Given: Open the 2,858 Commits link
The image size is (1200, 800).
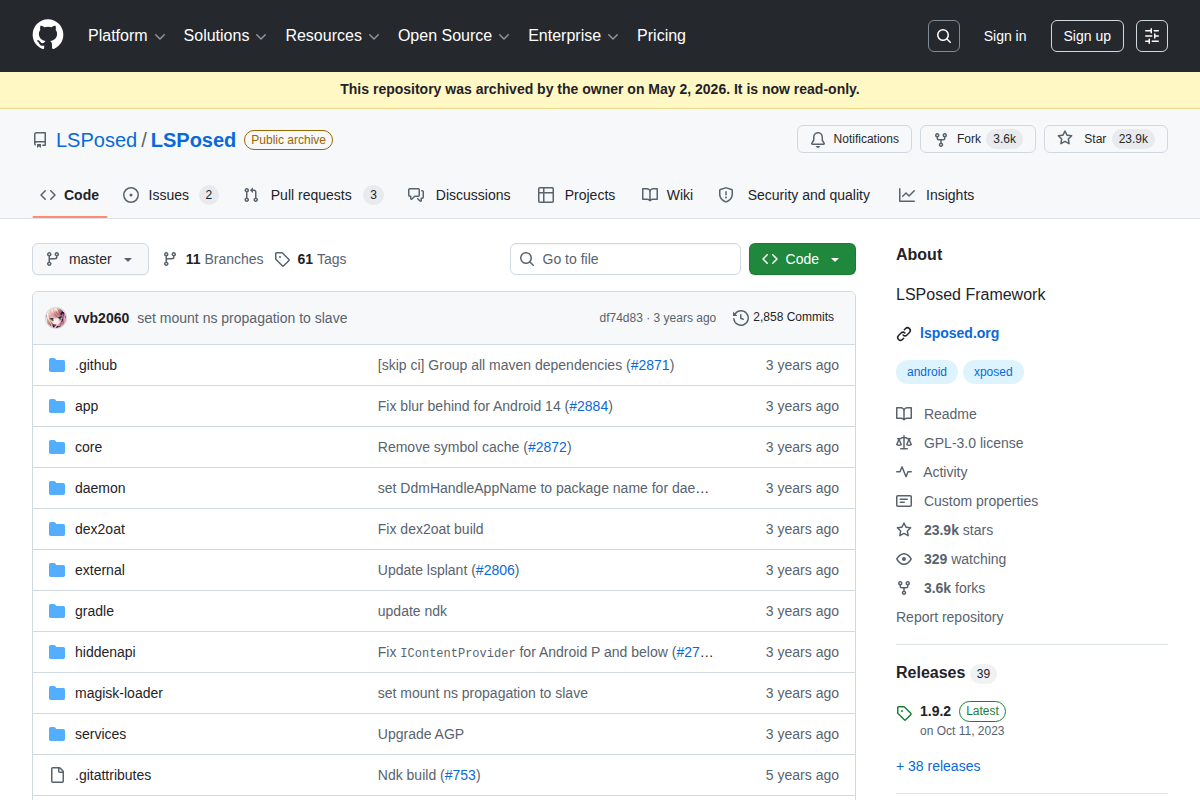Looking at the screenshot, I should coord(783,317).
